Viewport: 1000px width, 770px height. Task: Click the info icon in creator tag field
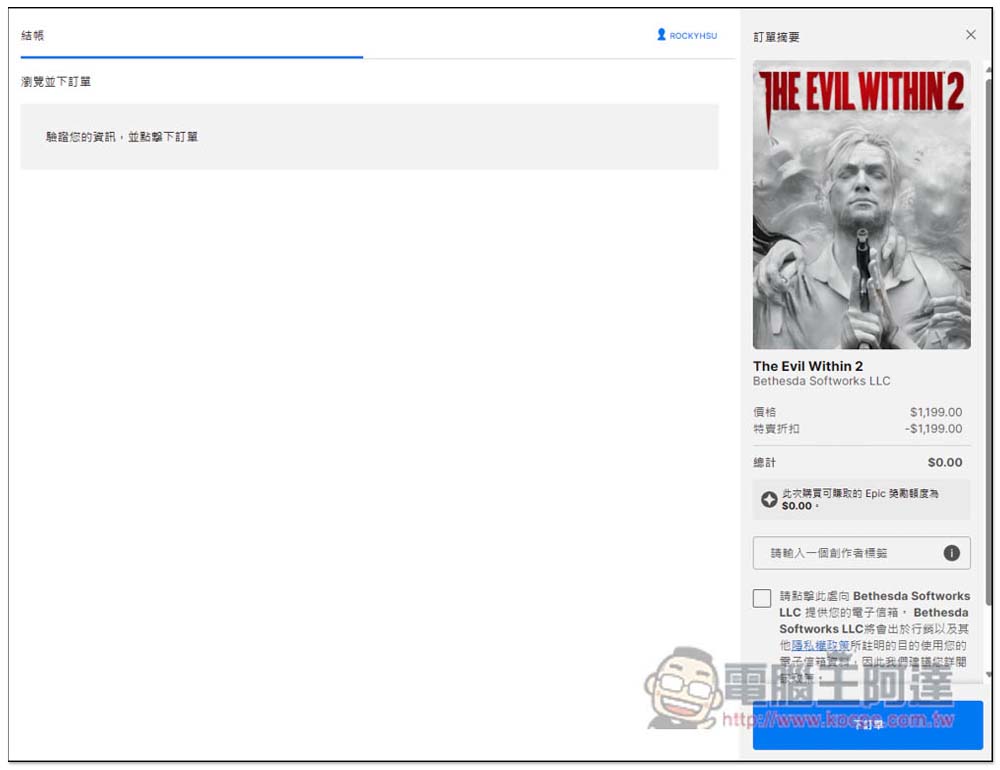point(951,553)
